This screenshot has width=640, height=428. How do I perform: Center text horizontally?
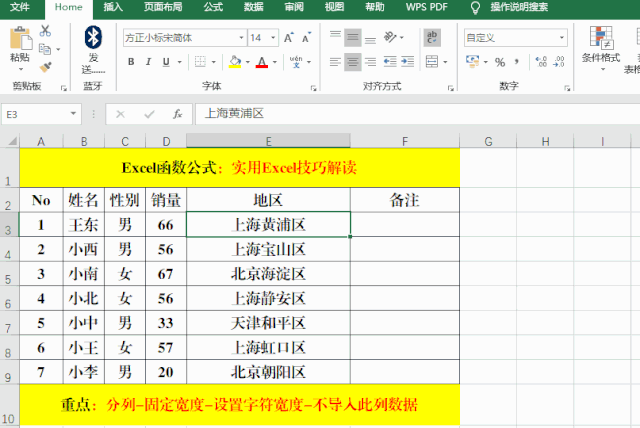pyautogui.click(x=353, y=62)
